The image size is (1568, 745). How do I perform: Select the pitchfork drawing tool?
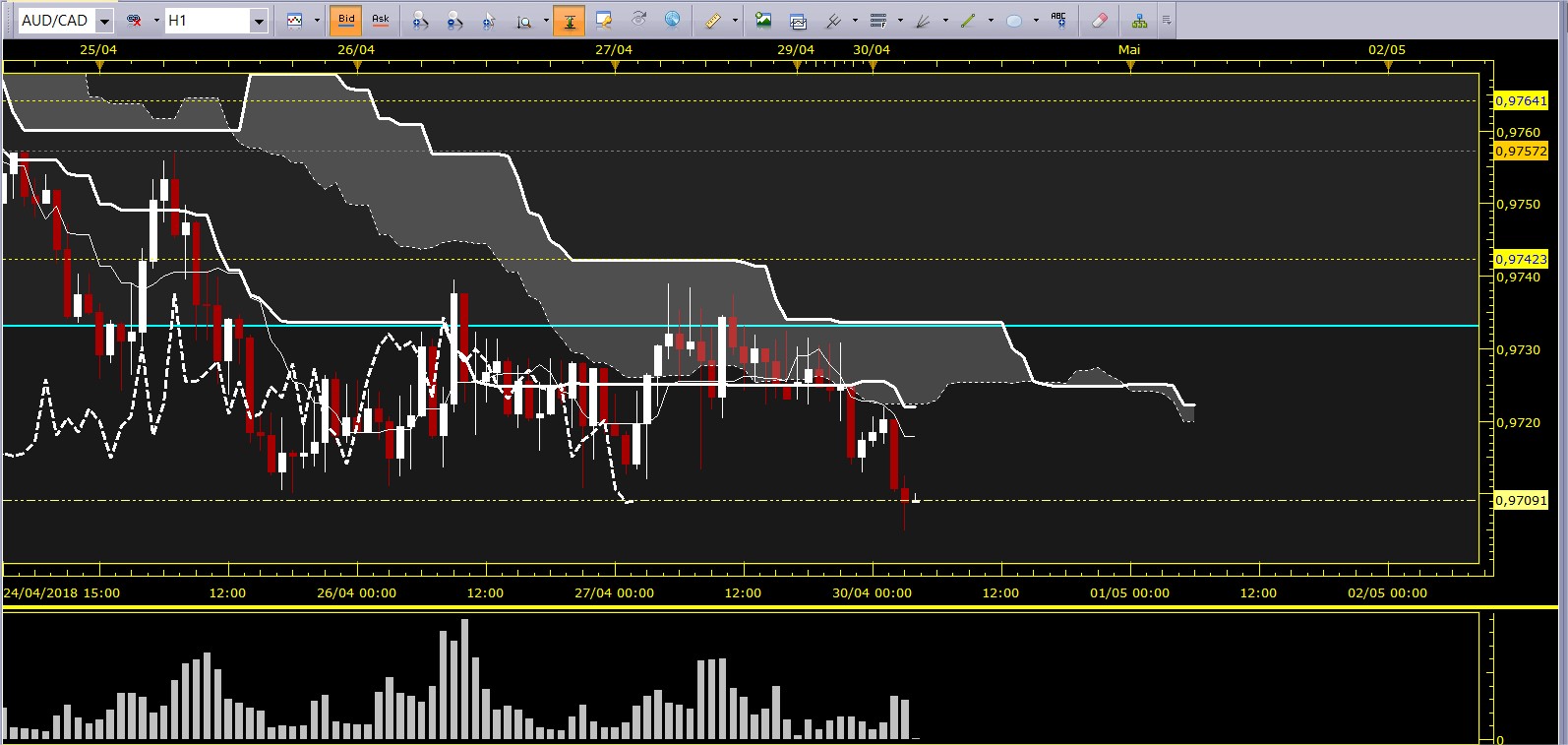pyautogui.click(x=833, y=20)
